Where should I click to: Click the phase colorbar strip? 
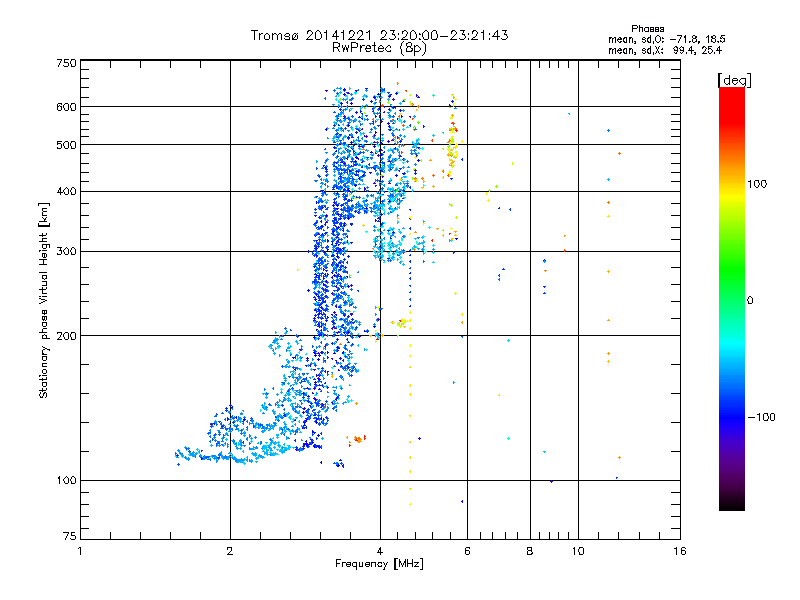[x=732, y=299]
